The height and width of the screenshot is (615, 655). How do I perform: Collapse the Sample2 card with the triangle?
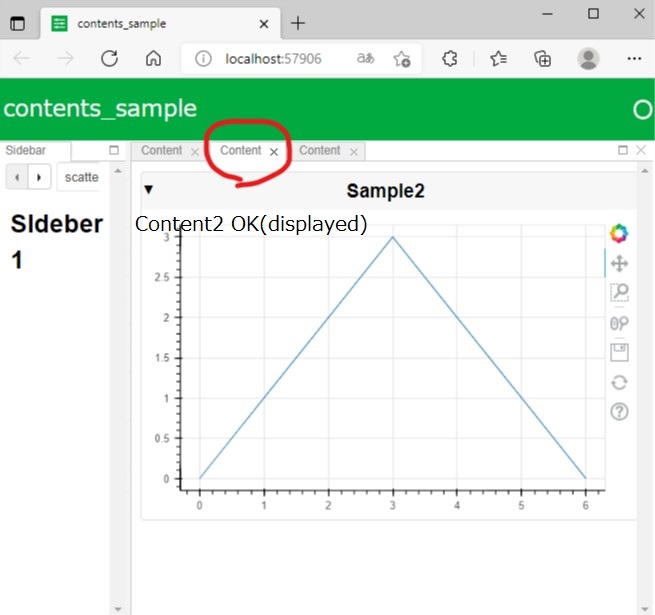[149, 189]
